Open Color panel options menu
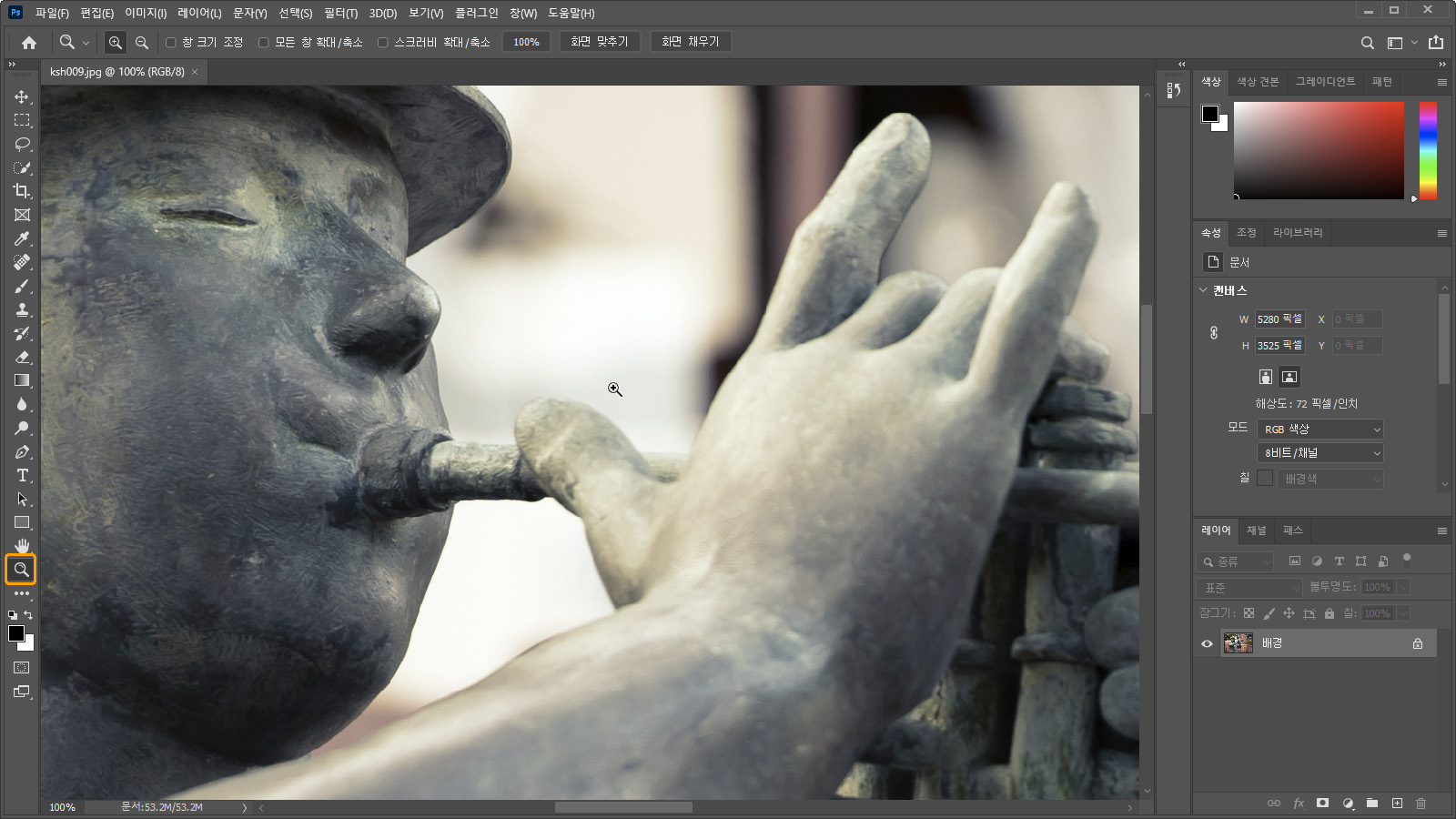This screenshot has width=1456, height=819. pos(1442,82)
